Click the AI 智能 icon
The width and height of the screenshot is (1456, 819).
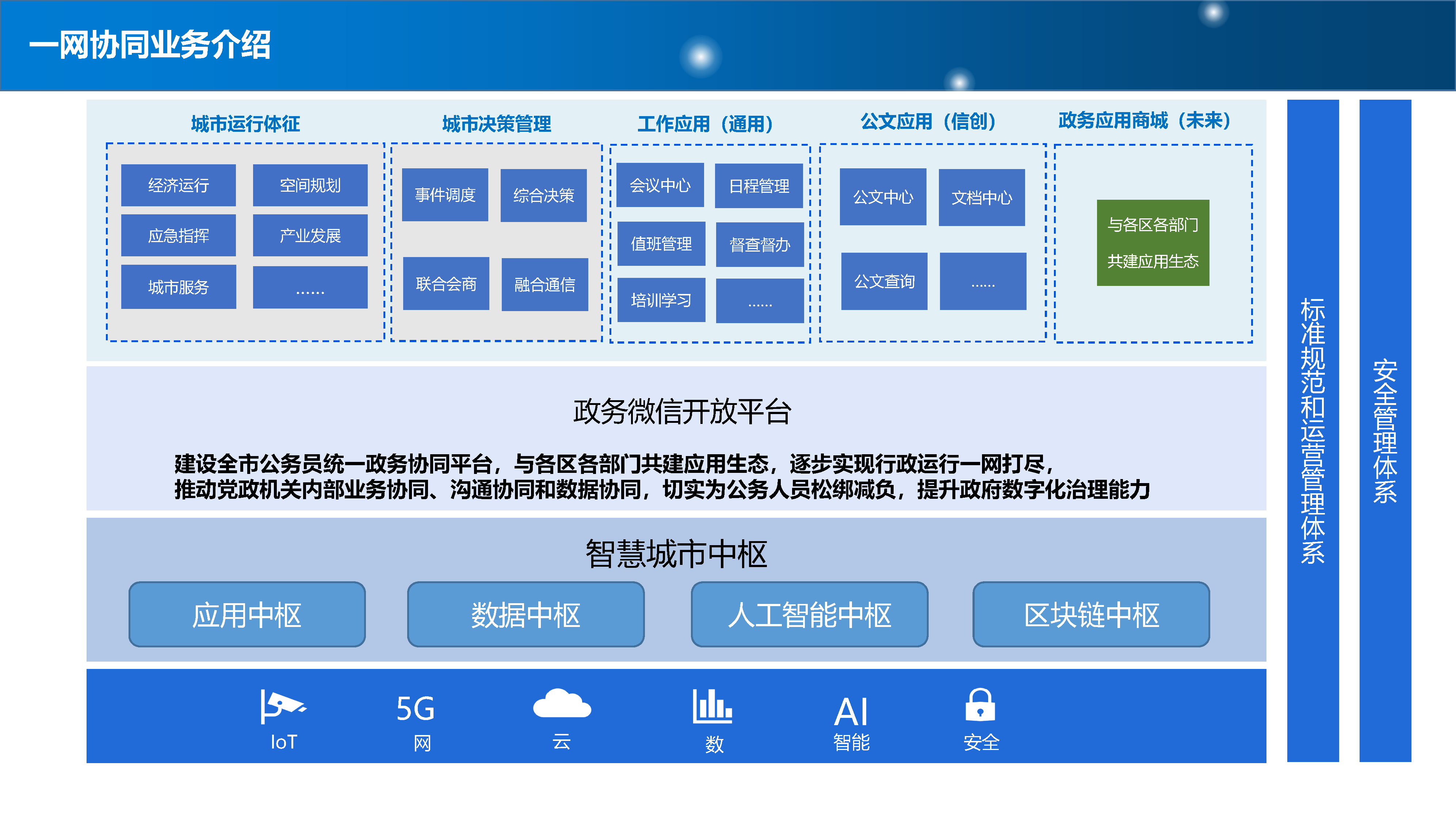pos(851,712)
